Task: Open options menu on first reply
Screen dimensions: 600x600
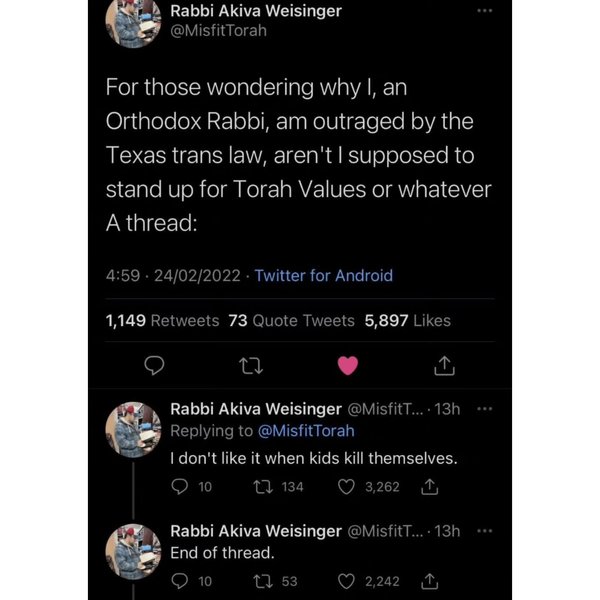Action: [x=485, y=410]
